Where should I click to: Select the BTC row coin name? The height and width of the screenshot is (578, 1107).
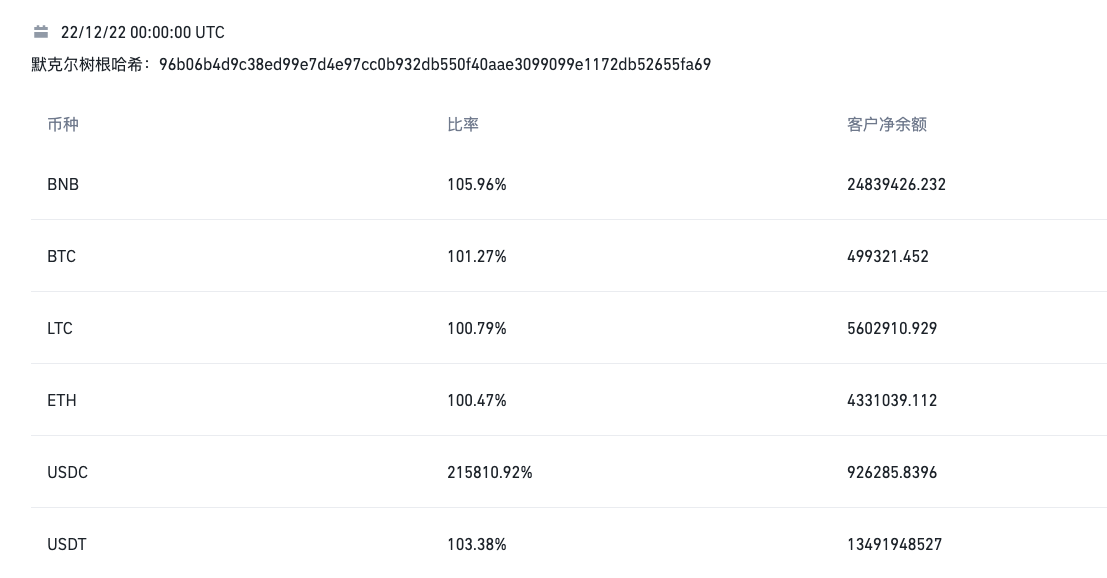pyautogui.click(x=61, y=257)
